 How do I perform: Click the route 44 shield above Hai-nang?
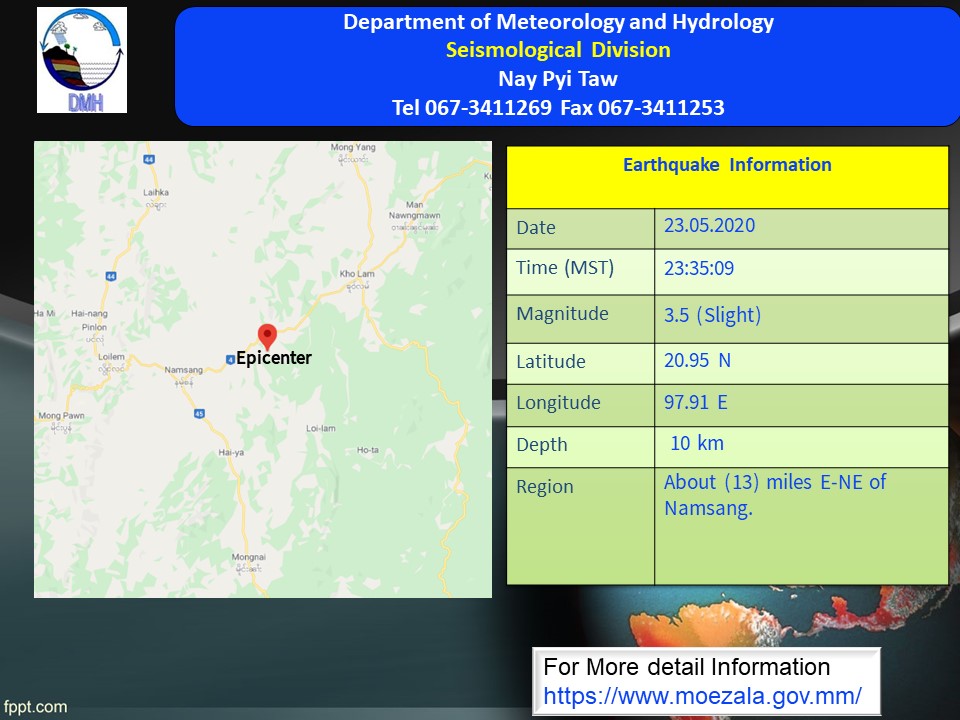pos(111,275)
